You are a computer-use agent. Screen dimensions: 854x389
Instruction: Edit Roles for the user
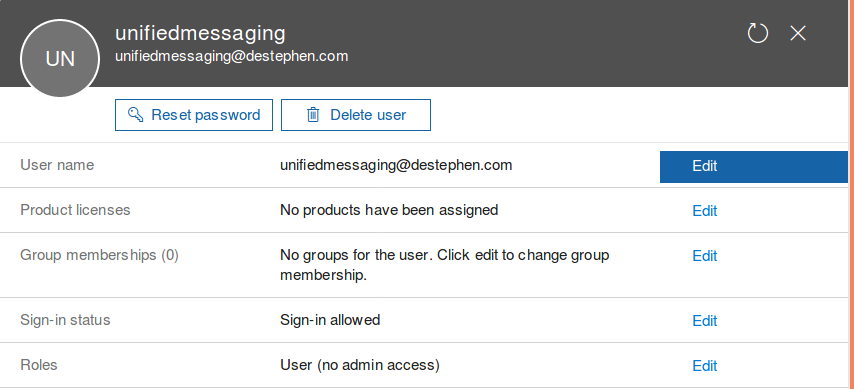[x=704, y=366]
